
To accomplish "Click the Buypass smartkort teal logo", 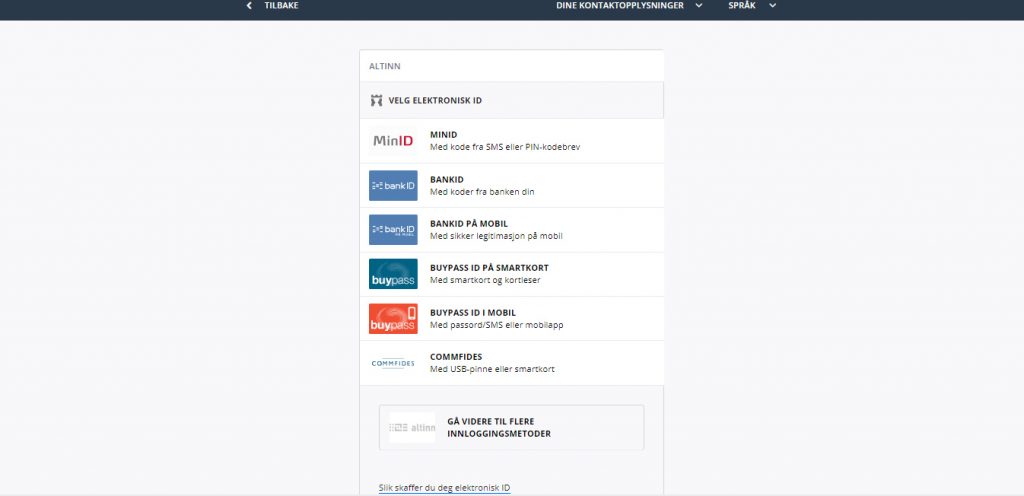I will pos(393,274).
